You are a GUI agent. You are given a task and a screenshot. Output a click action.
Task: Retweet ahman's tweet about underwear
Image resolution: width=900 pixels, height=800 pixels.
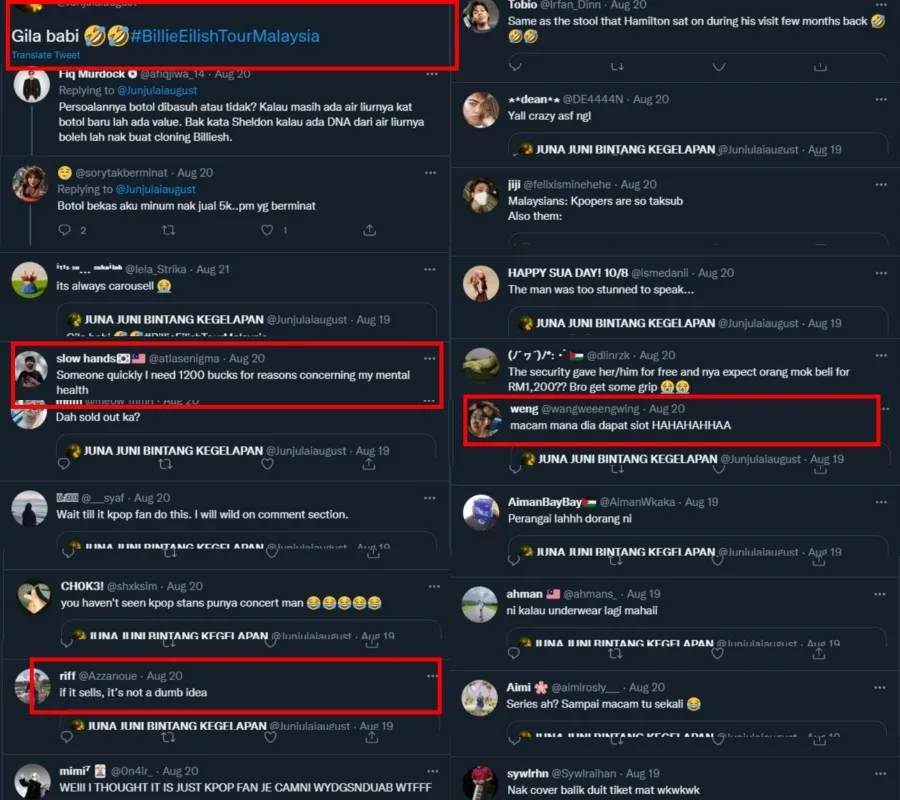coord(615,653)
